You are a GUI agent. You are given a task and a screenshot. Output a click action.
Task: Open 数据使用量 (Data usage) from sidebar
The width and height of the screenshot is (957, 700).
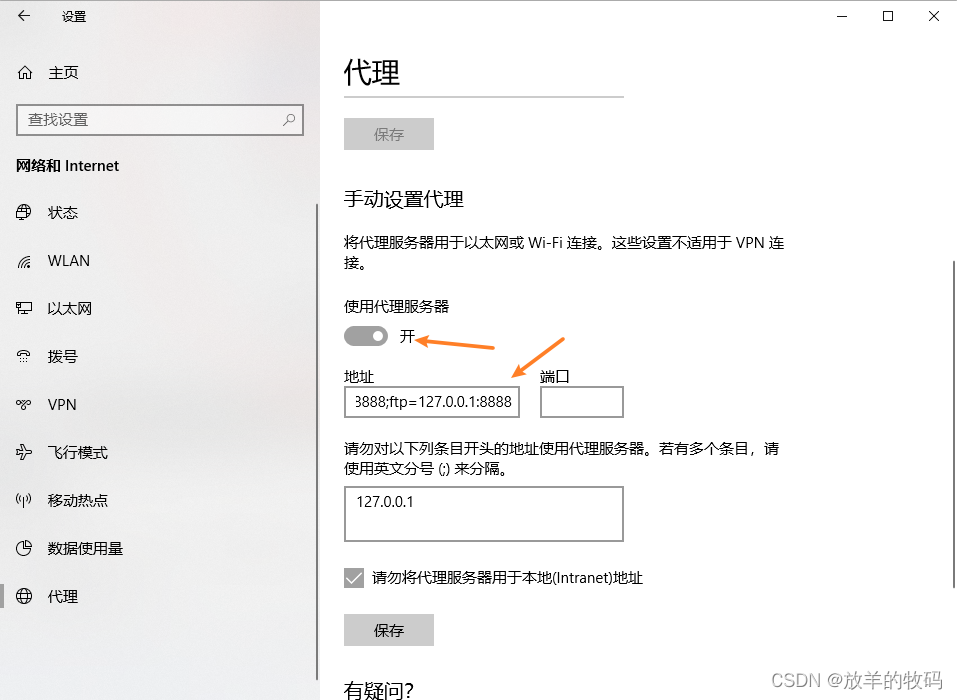24,548
